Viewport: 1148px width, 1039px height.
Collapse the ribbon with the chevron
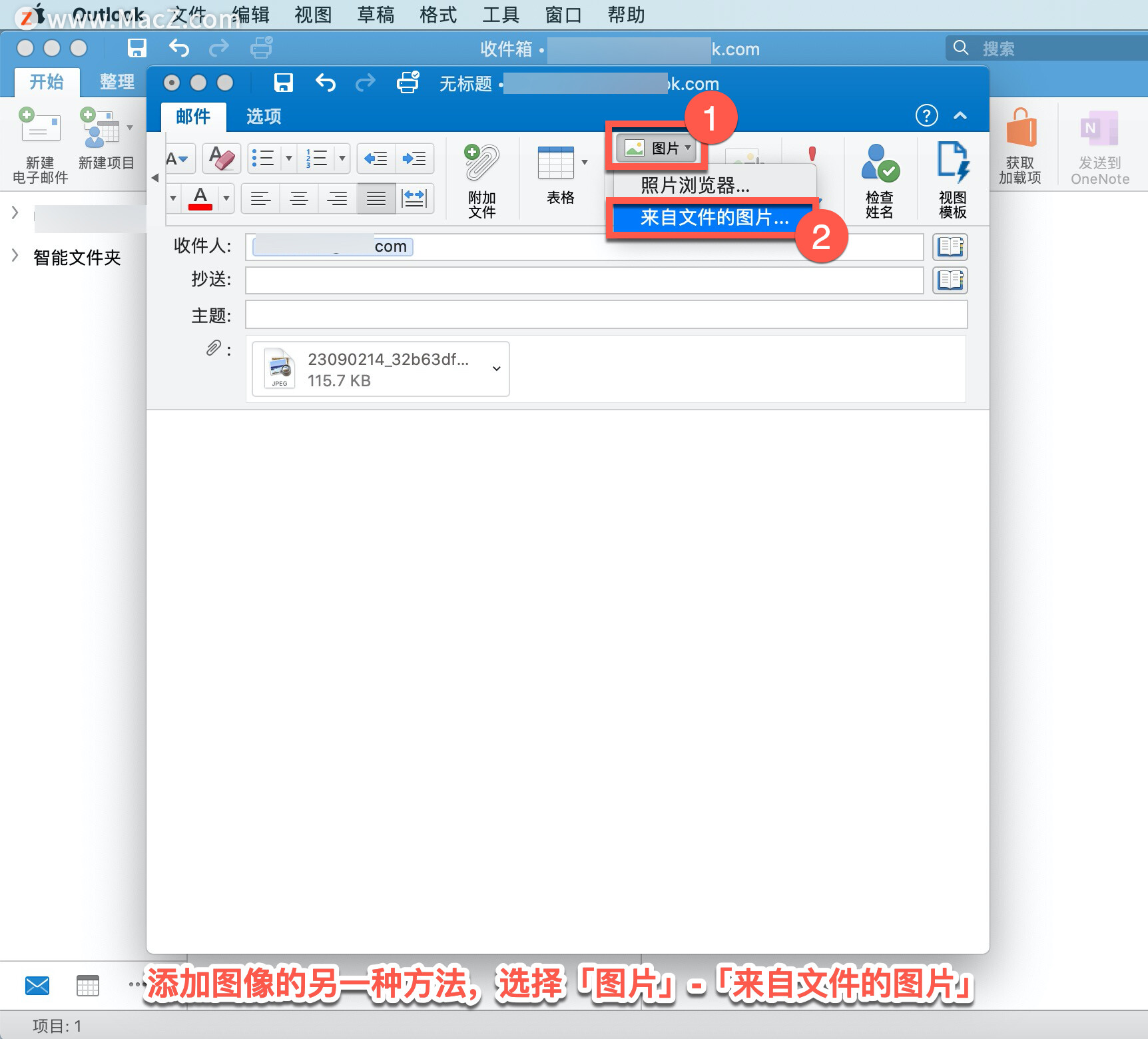[x=960, y=115]
